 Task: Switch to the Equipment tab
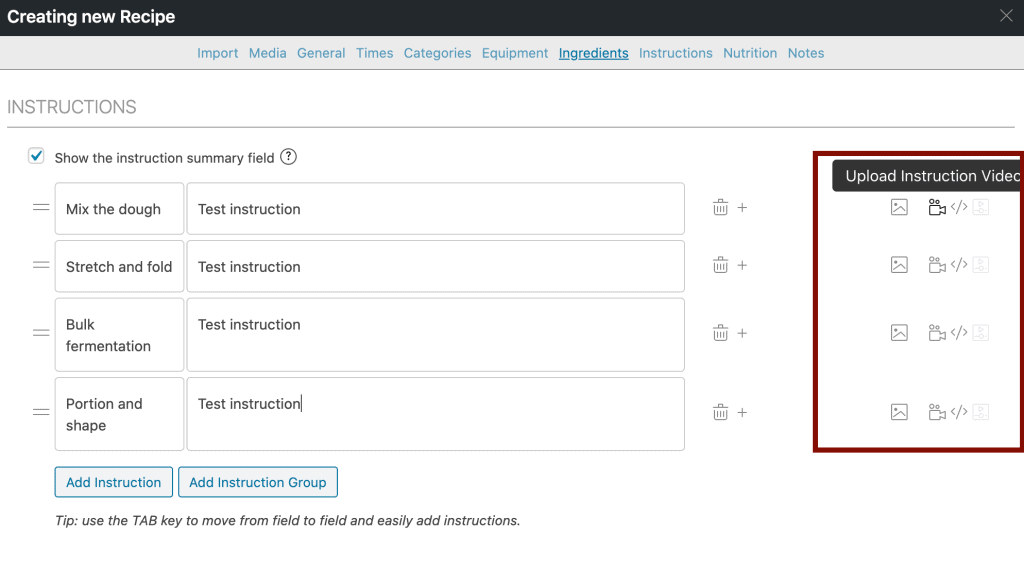(x=515, y=53)
